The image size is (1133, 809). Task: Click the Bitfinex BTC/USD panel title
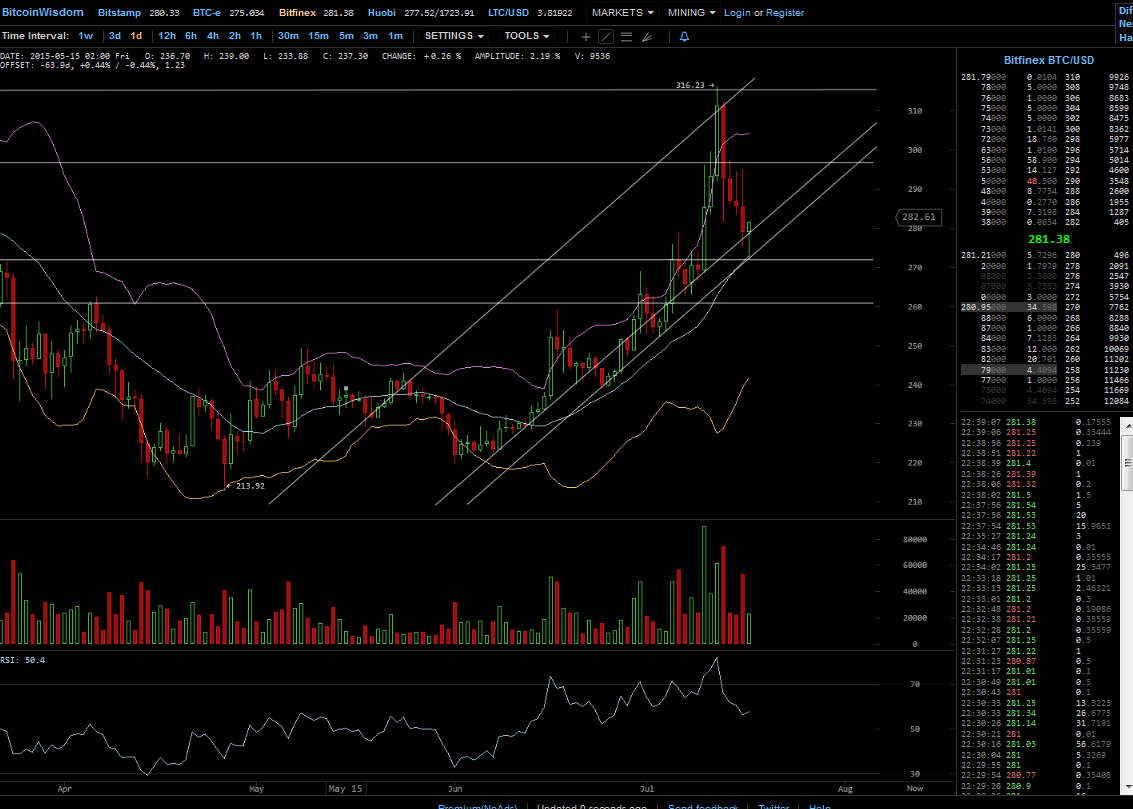pyautogui.click(x=1048, y=60)
